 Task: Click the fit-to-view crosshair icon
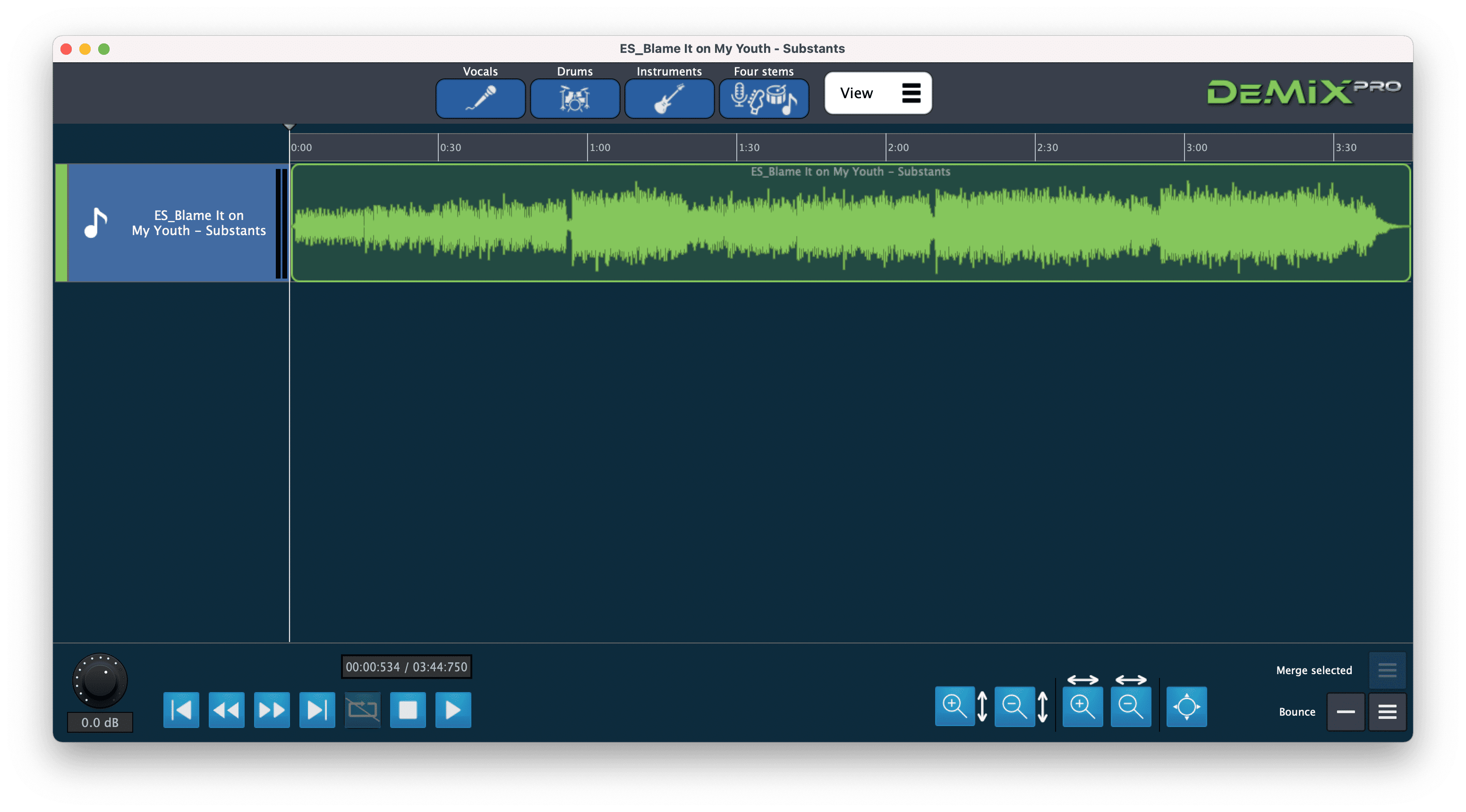click(1186, 706)
